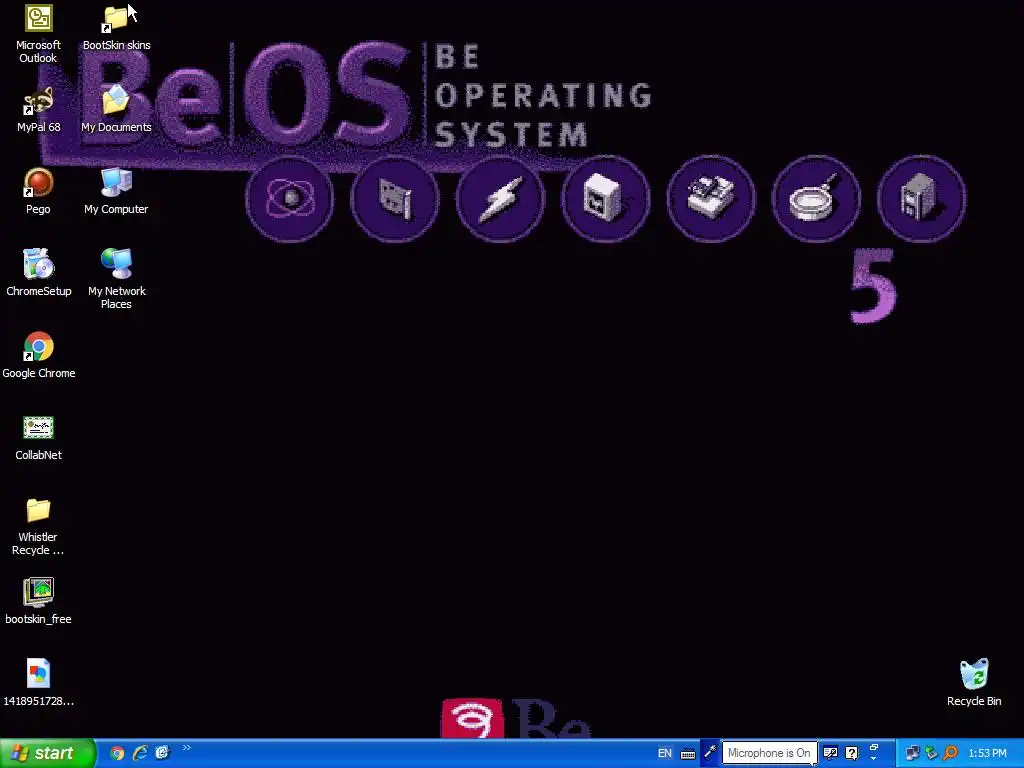This screenshot has width=1024, height=768.
Task: Select the BootSkin skins folder shortcut
Action: click(x=116, y=27)
